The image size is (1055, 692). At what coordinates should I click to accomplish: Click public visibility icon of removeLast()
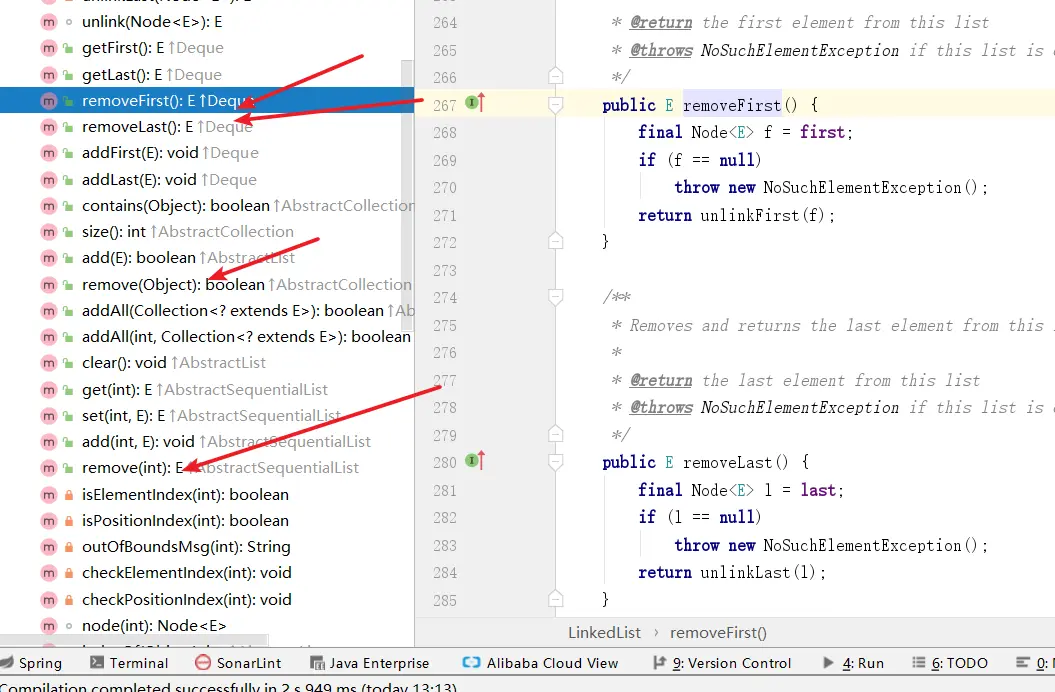pos(68,127)
